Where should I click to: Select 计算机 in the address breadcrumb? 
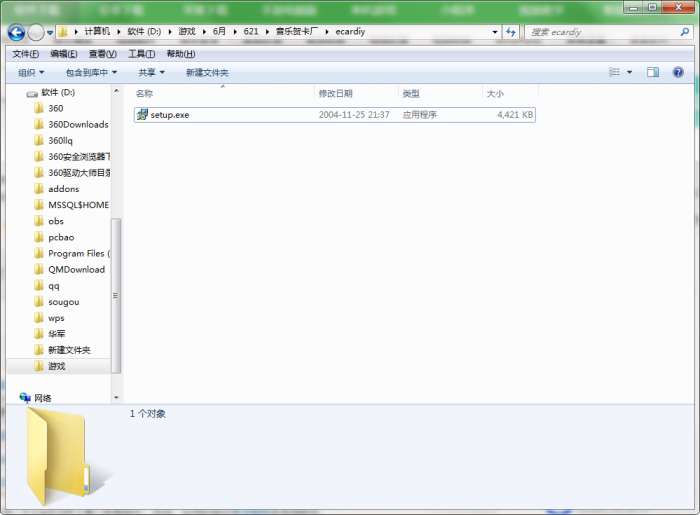click(x=97, y=31)
